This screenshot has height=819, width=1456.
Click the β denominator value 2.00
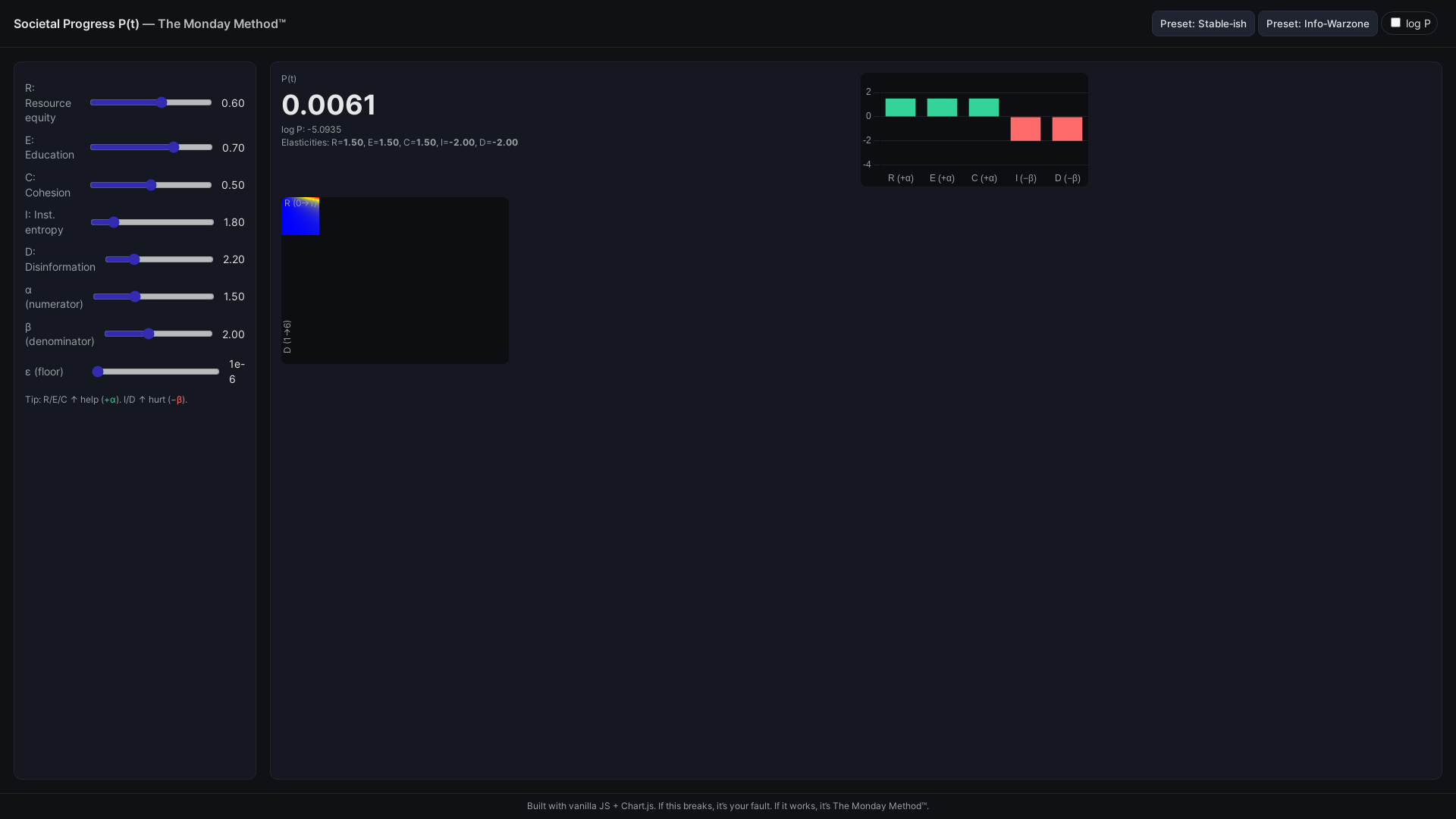(234, 334)
